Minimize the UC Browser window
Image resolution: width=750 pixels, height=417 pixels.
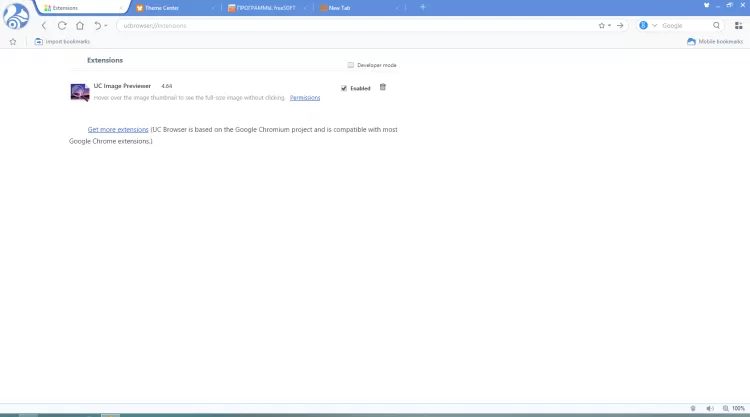[x=718, y=6]
